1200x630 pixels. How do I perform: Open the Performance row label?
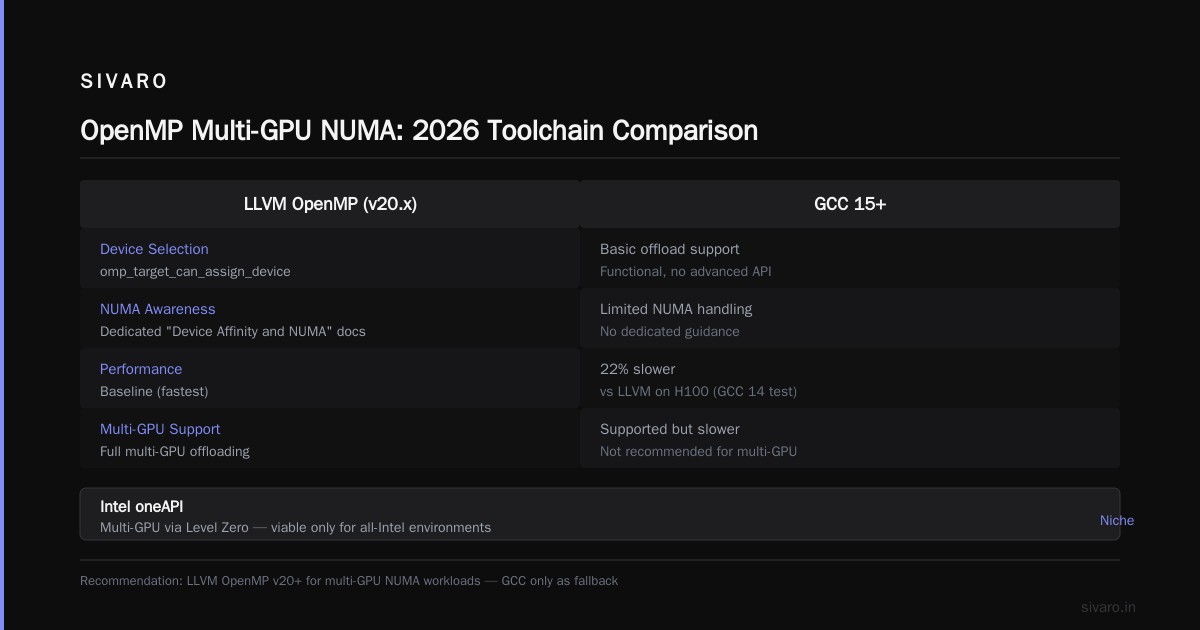[141, 369]
